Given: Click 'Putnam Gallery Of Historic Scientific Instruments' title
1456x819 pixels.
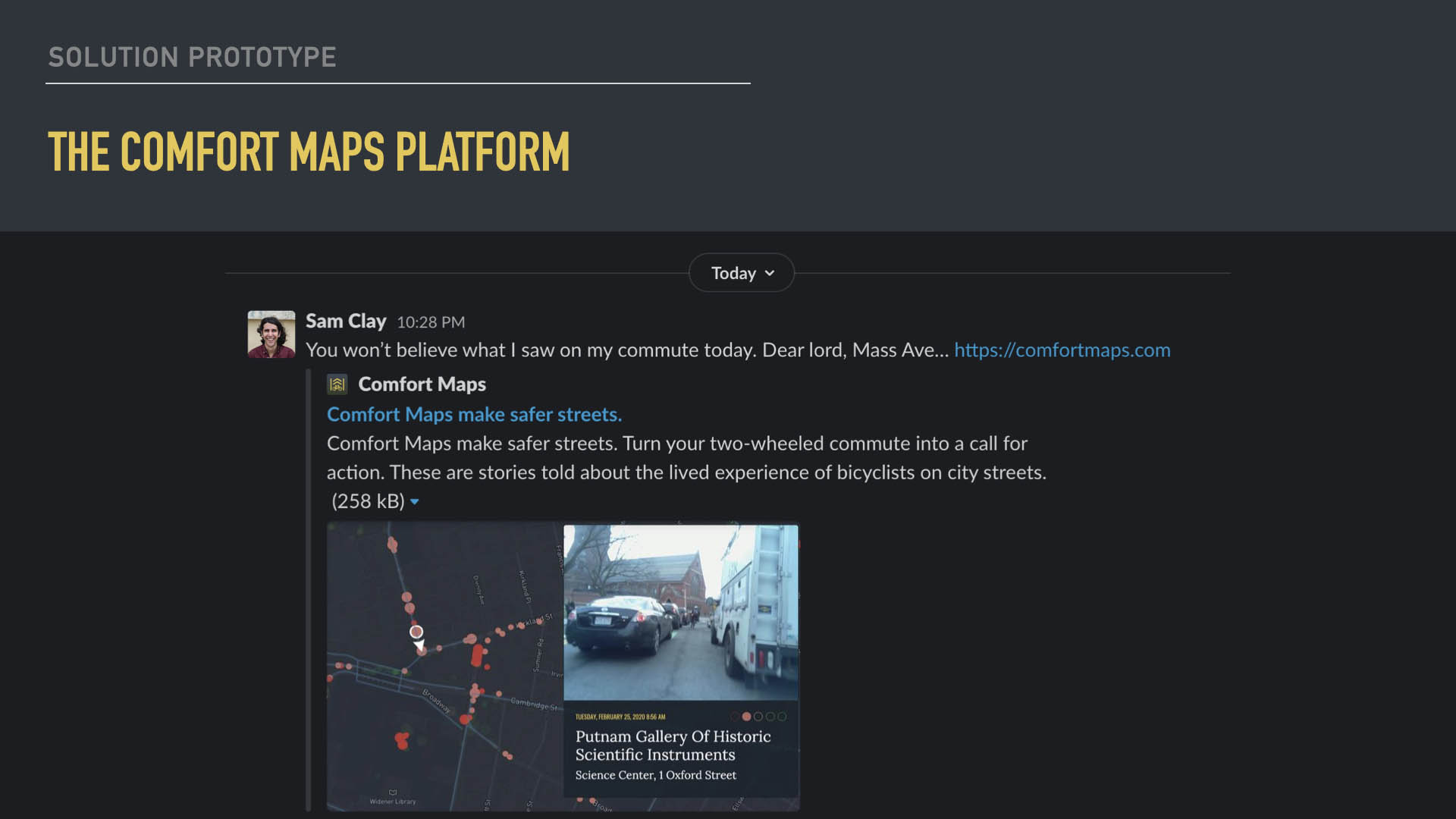Looking at the screenshot, I should pyautogui.click(x=673, y=745).
